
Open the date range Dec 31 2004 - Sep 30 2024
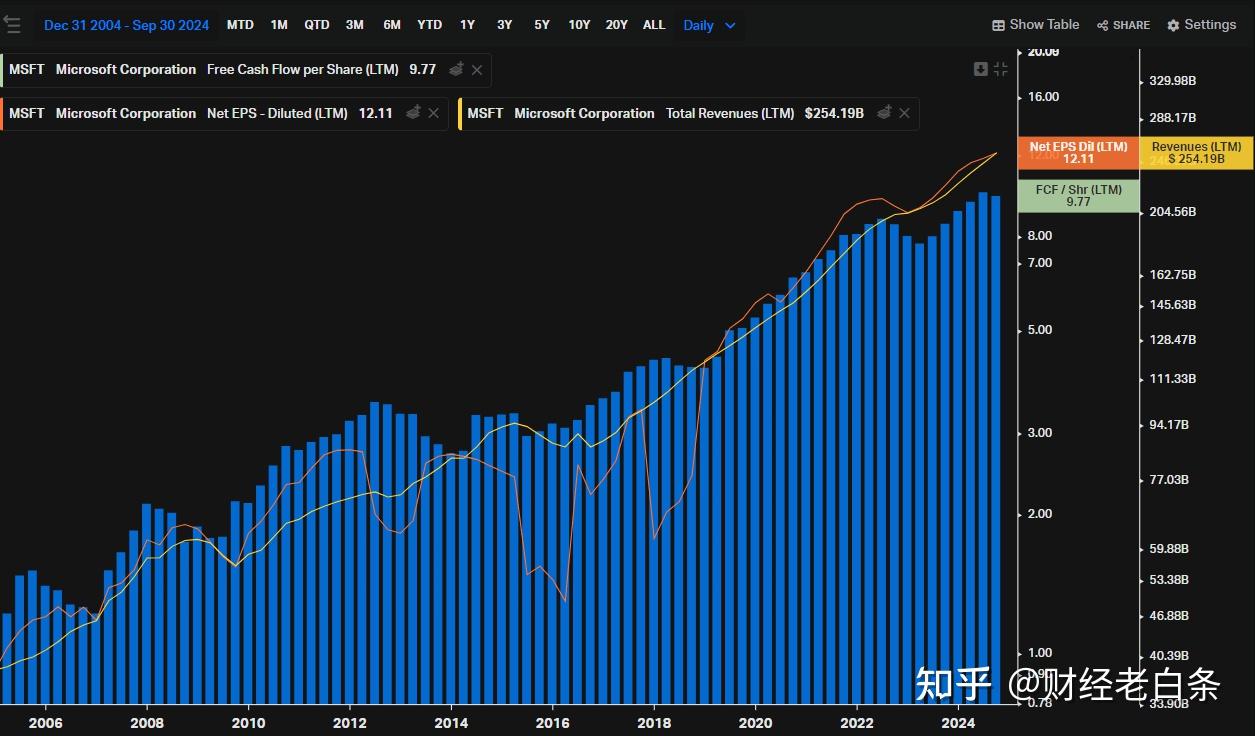[x=127, y=25]
